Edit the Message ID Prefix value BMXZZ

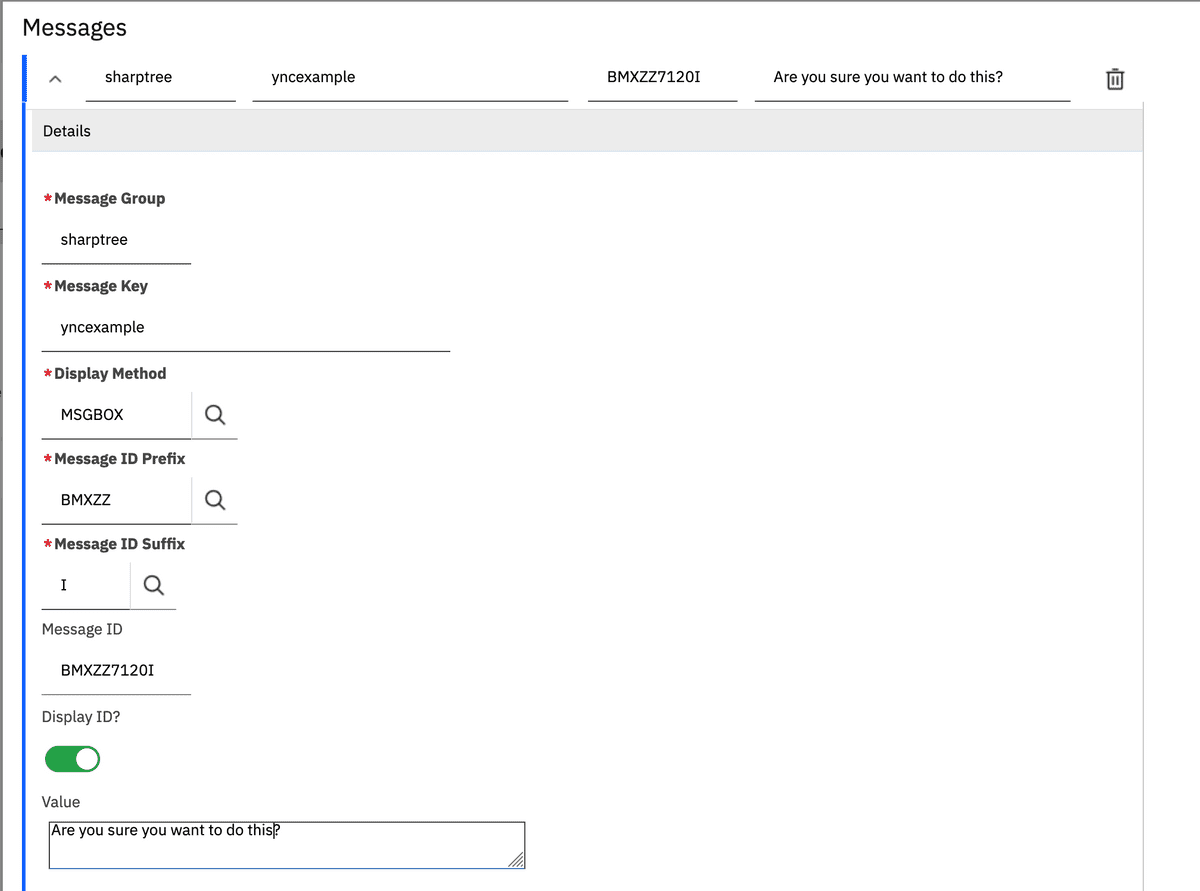[x=110, y=499]
